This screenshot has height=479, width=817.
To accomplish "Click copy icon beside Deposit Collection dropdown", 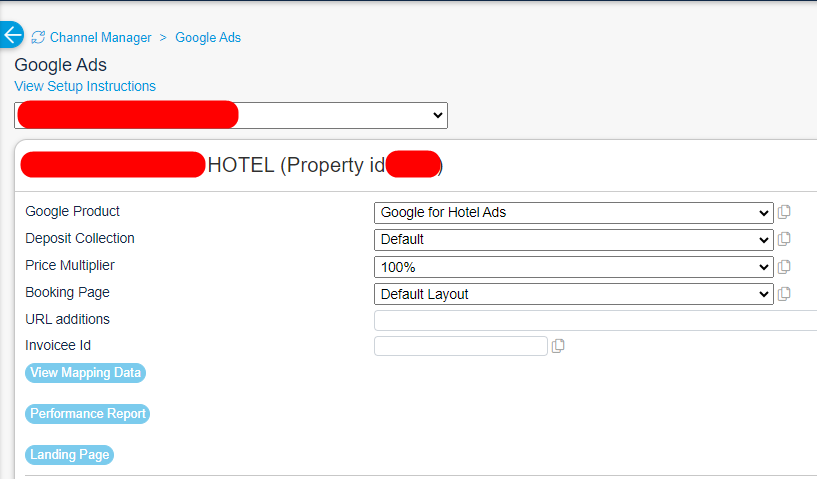I will [x=784, y=239].
